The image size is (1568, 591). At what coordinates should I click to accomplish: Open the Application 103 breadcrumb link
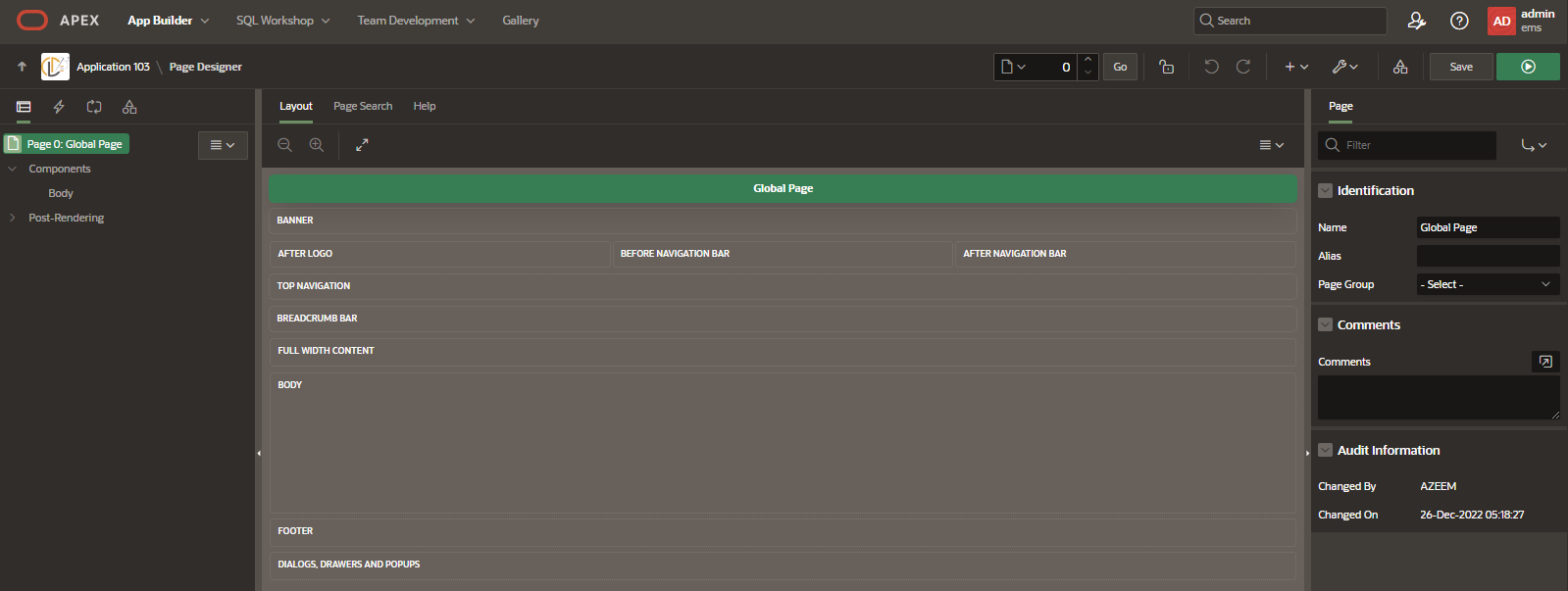coord(113,67)
